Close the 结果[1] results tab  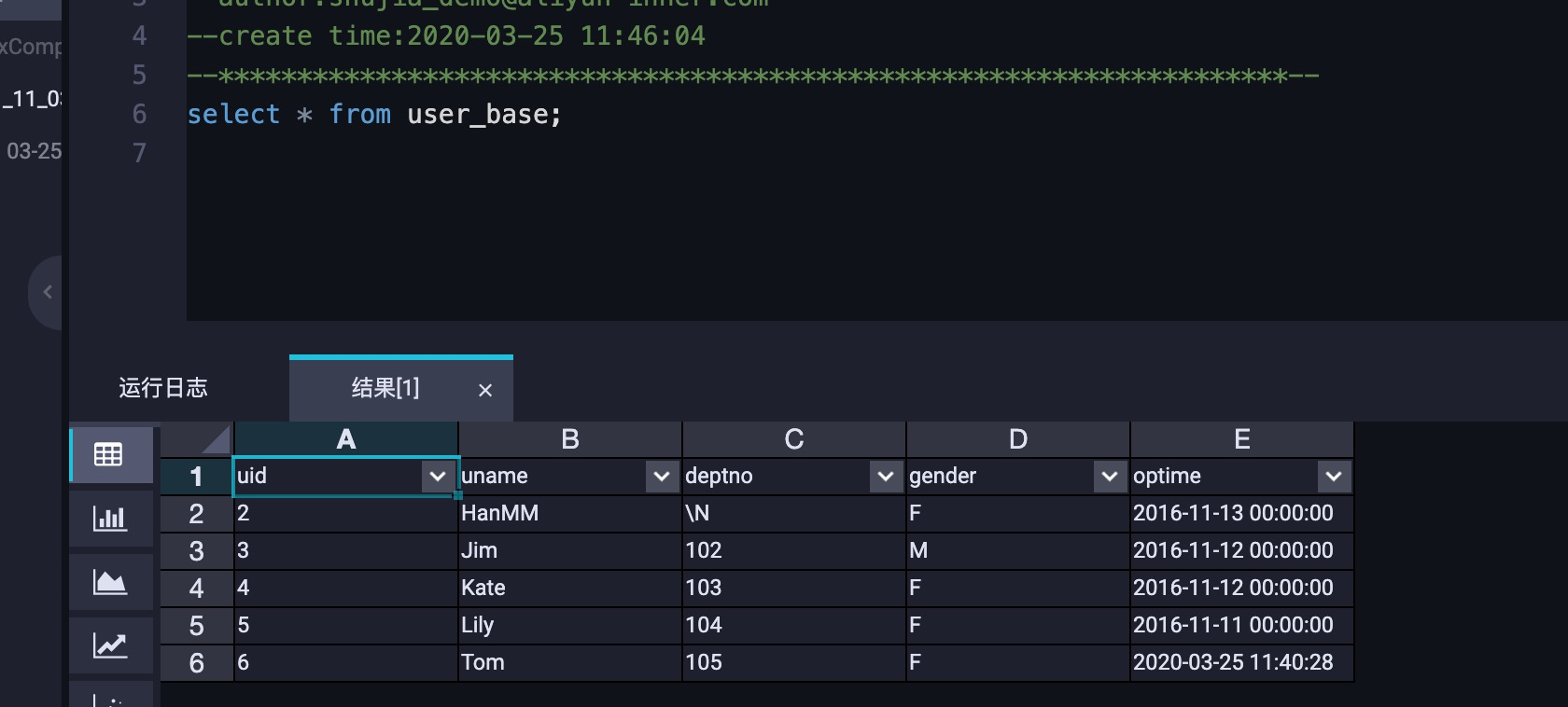point(485,390)
